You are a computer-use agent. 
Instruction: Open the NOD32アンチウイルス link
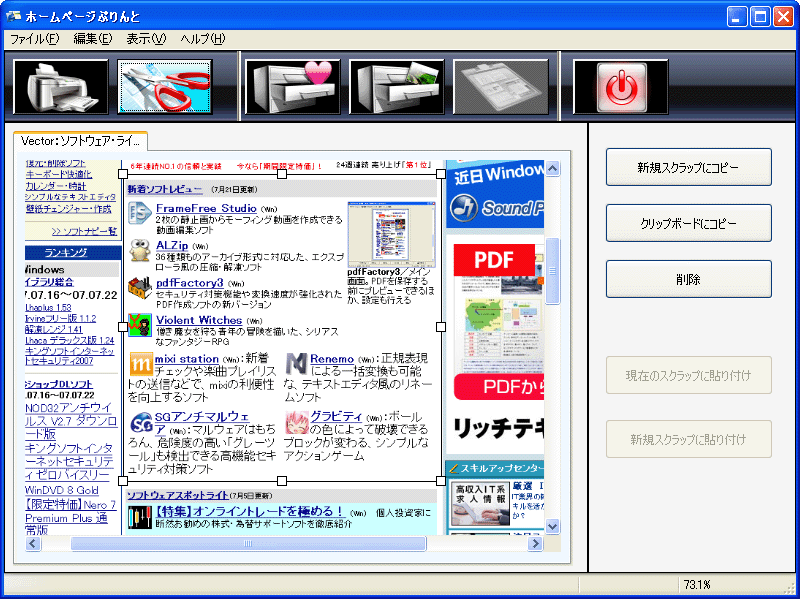point(70,421)
